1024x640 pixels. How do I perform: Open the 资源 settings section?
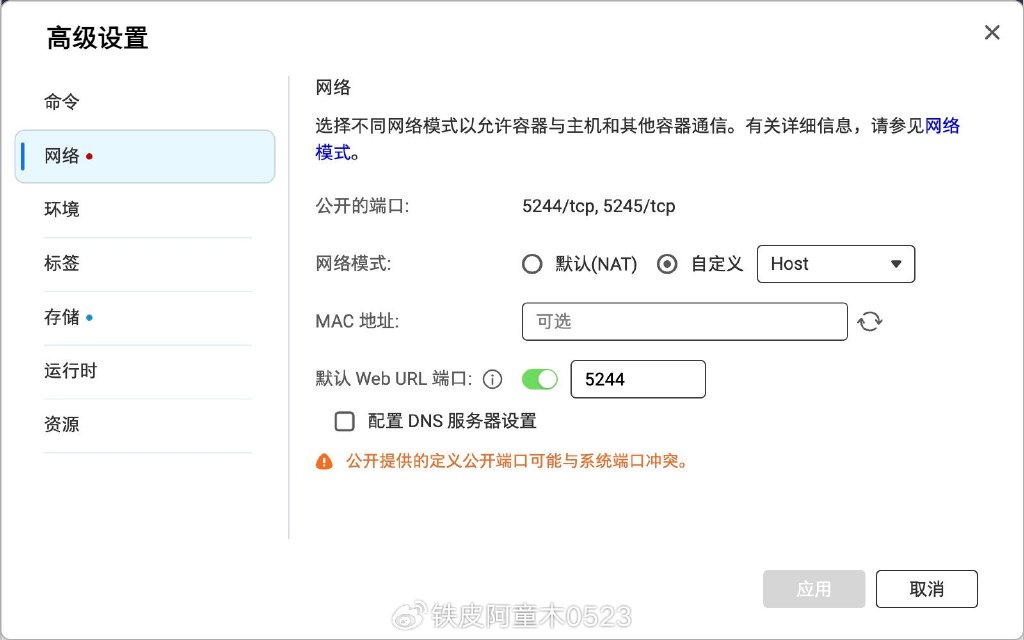click(x=62, y=424)
